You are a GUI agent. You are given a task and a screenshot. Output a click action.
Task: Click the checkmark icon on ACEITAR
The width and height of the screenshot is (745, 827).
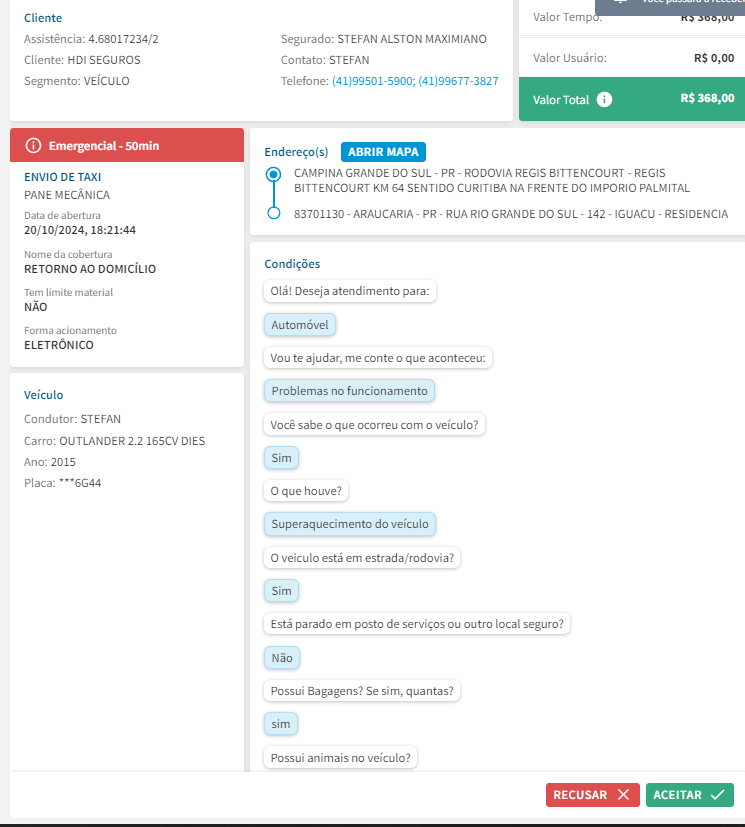coord(717,795)
